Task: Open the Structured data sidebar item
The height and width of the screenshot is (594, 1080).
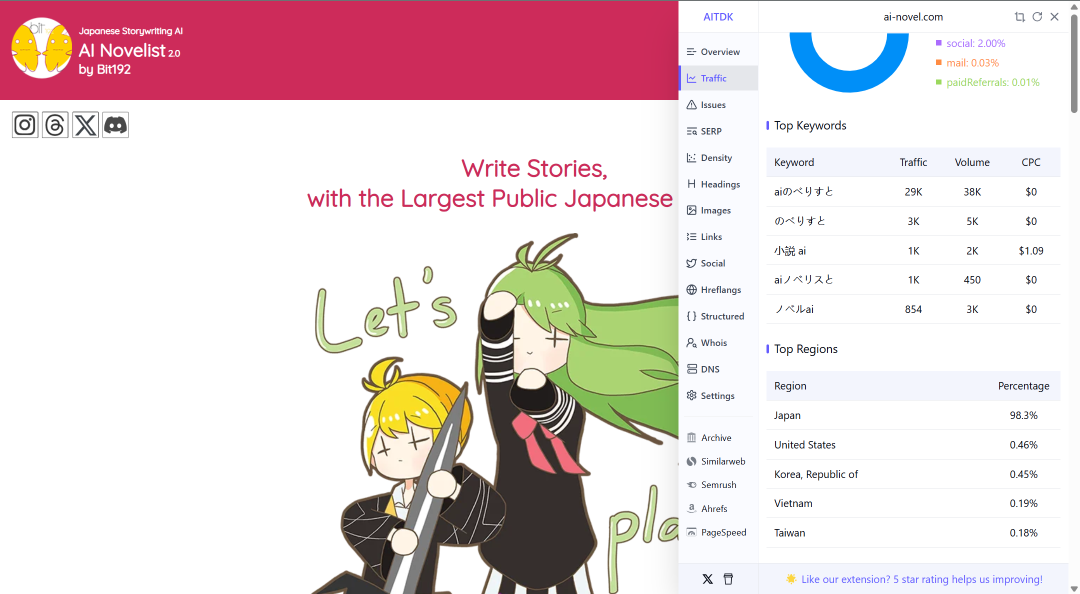Action: pyautogui.click(x=718, y=316)
